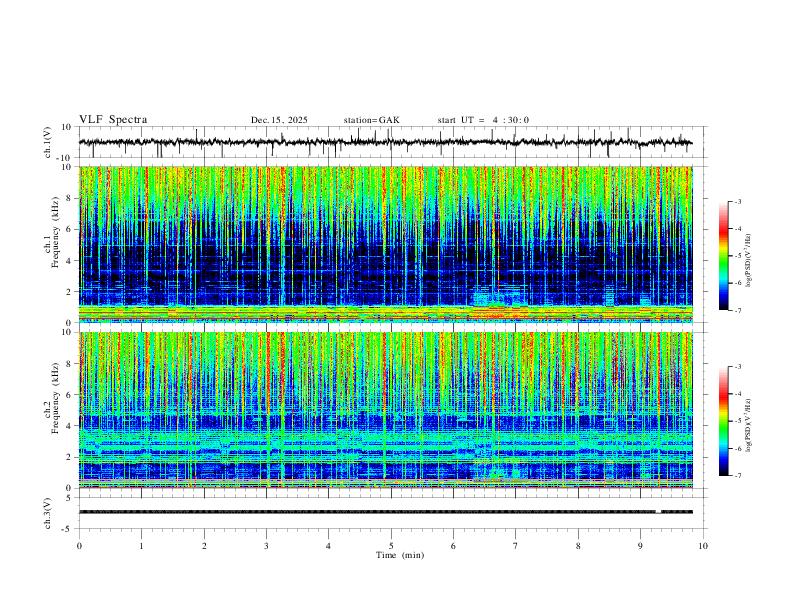Image resolution: width=792 pixels, height=612 pixels.
Task: Click the ch.3 black signal bar
Action: [385, 512]
